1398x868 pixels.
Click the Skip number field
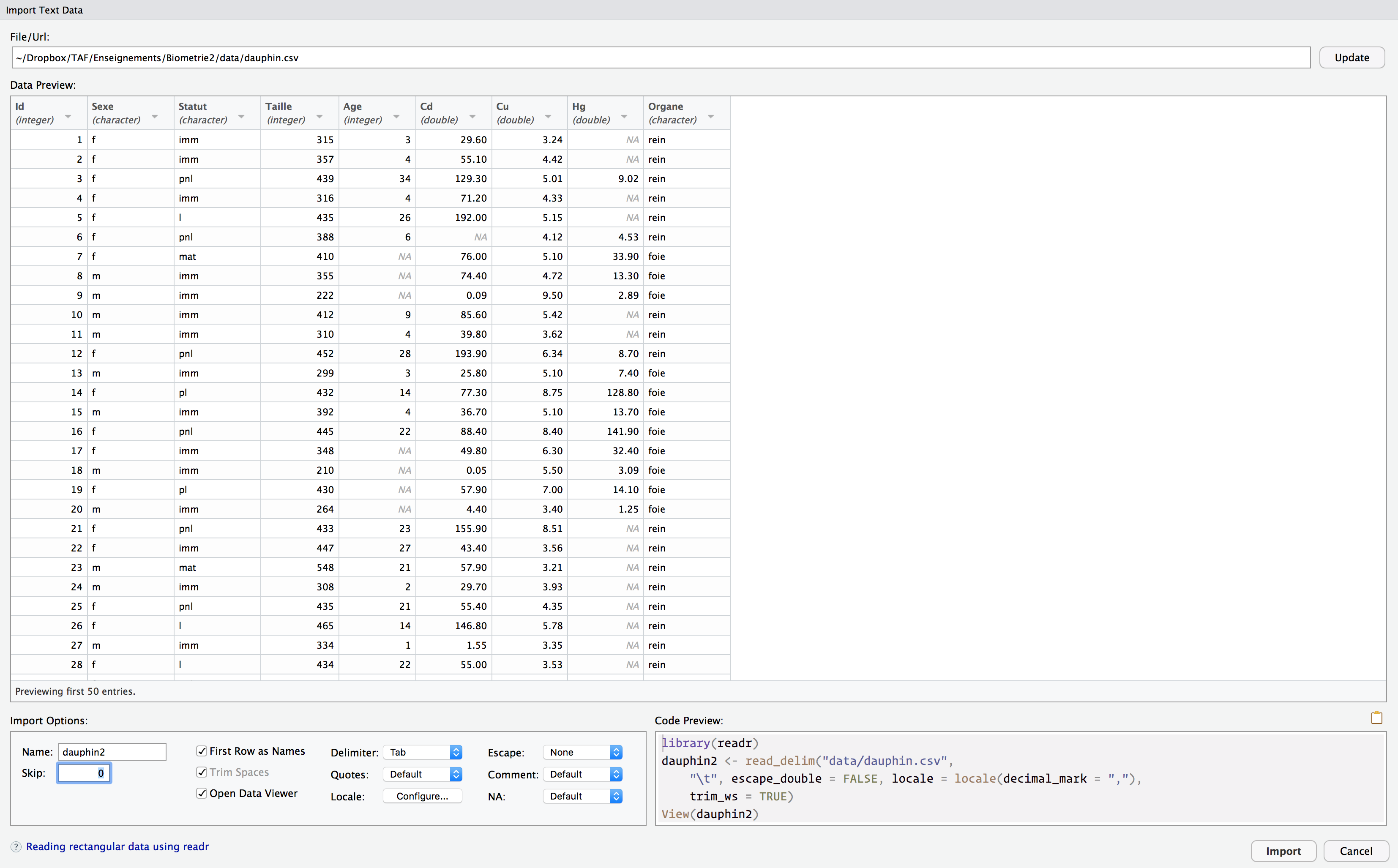tap(84, 773)
